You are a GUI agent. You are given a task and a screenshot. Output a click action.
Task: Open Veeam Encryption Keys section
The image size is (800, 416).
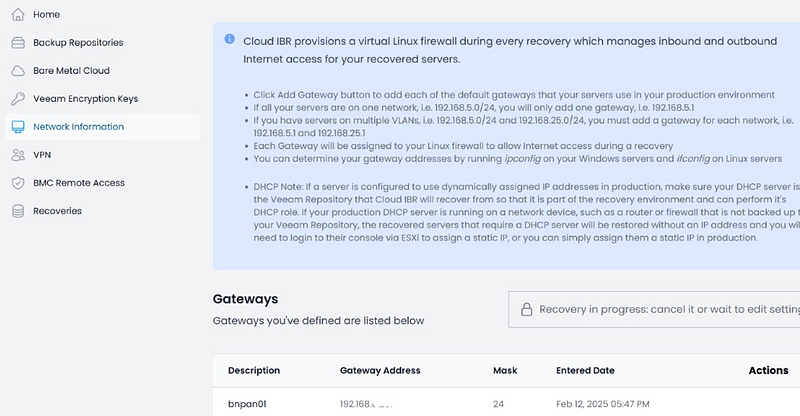85,99
